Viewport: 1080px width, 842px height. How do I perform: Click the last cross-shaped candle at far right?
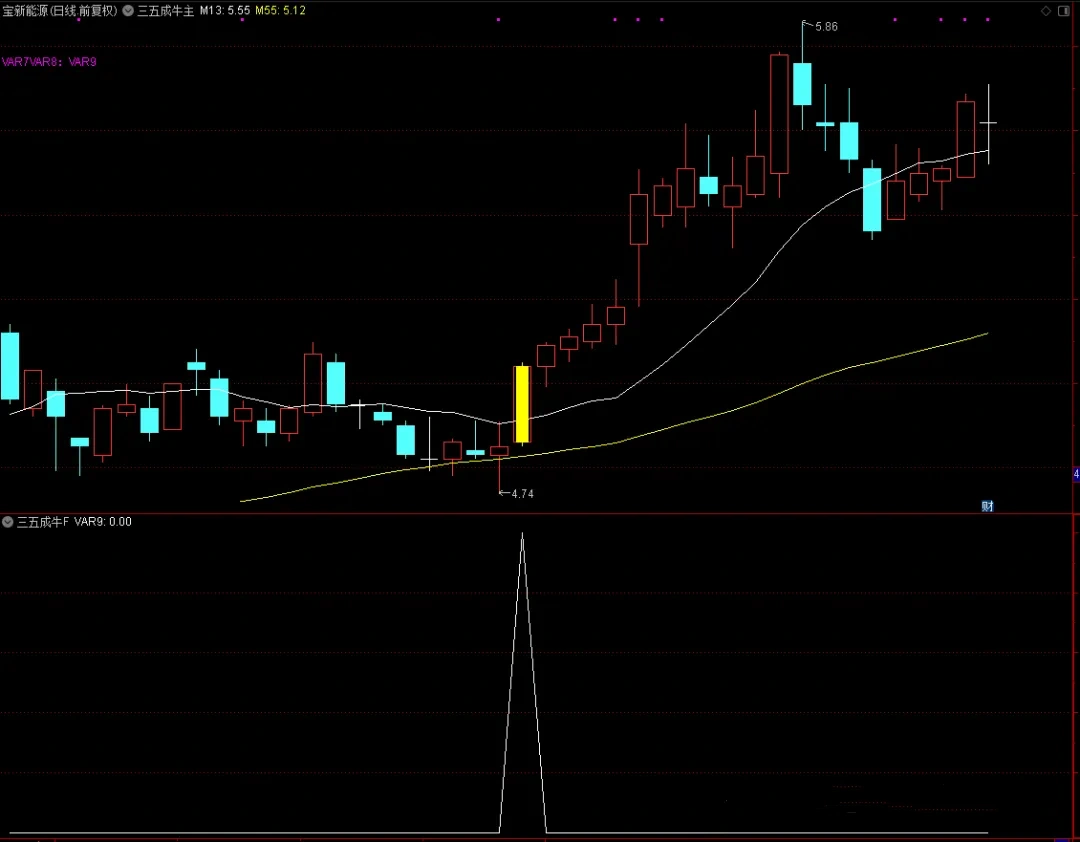(x=988, y=123)
